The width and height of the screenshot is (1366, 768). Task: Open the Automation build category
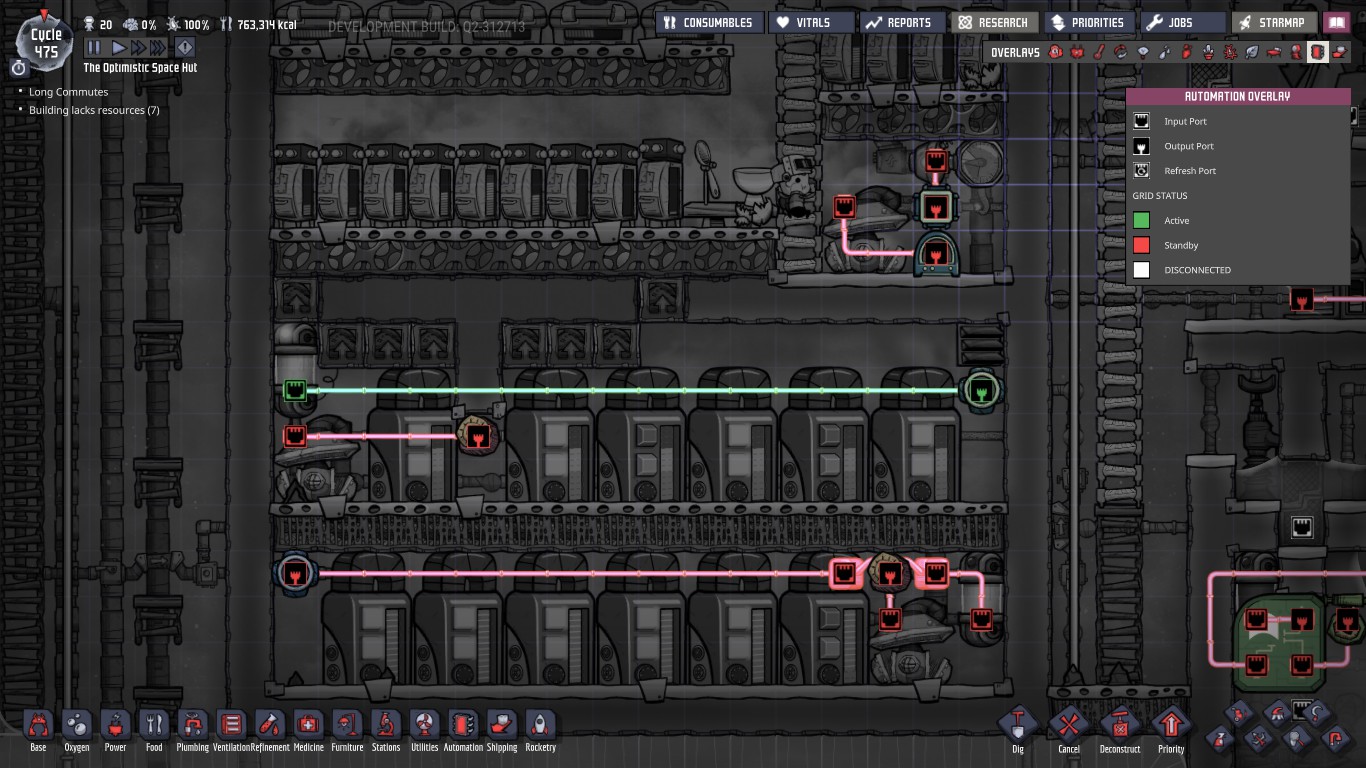pos(463,730)
